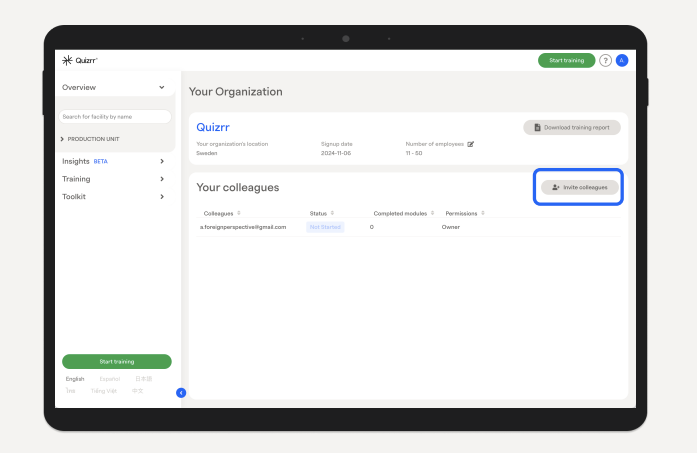Click the Your colleagues heading

point(238,188)
